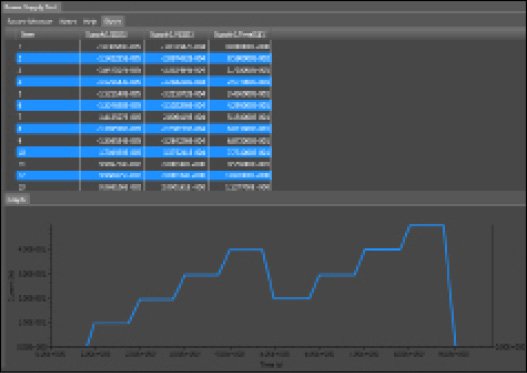Click the highest plateau of the blue curve
Viewport: 527px width, 373px height.
(x=427, y=225)
